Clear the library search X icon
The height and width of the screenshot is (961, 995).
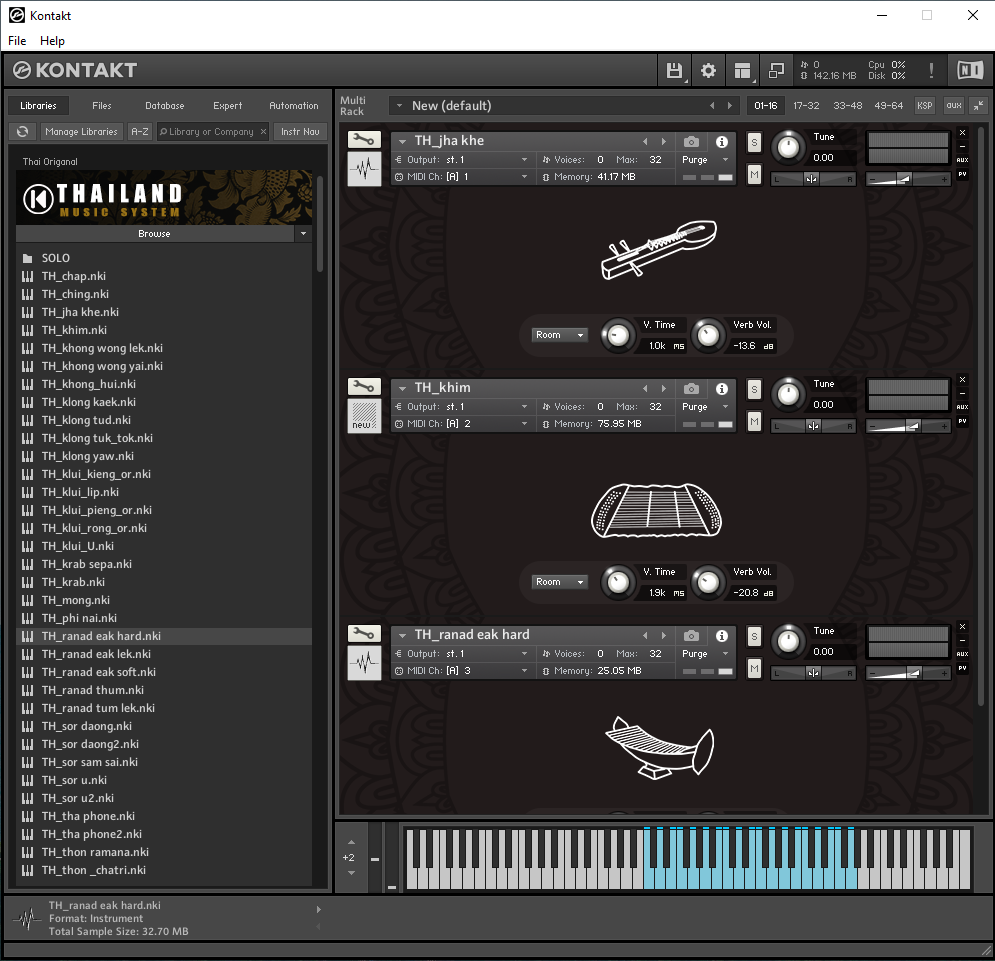click(263, 131)
